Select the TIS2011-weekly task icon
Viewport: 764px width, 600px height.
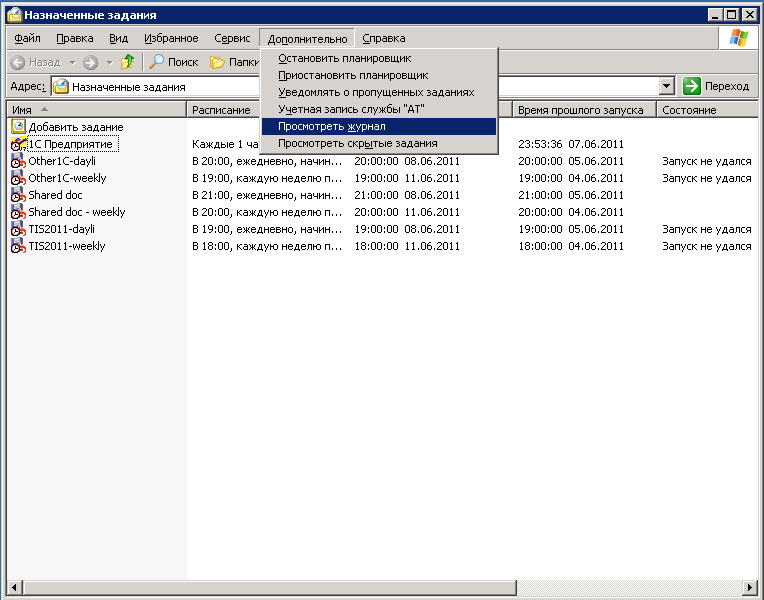(18, 246)
